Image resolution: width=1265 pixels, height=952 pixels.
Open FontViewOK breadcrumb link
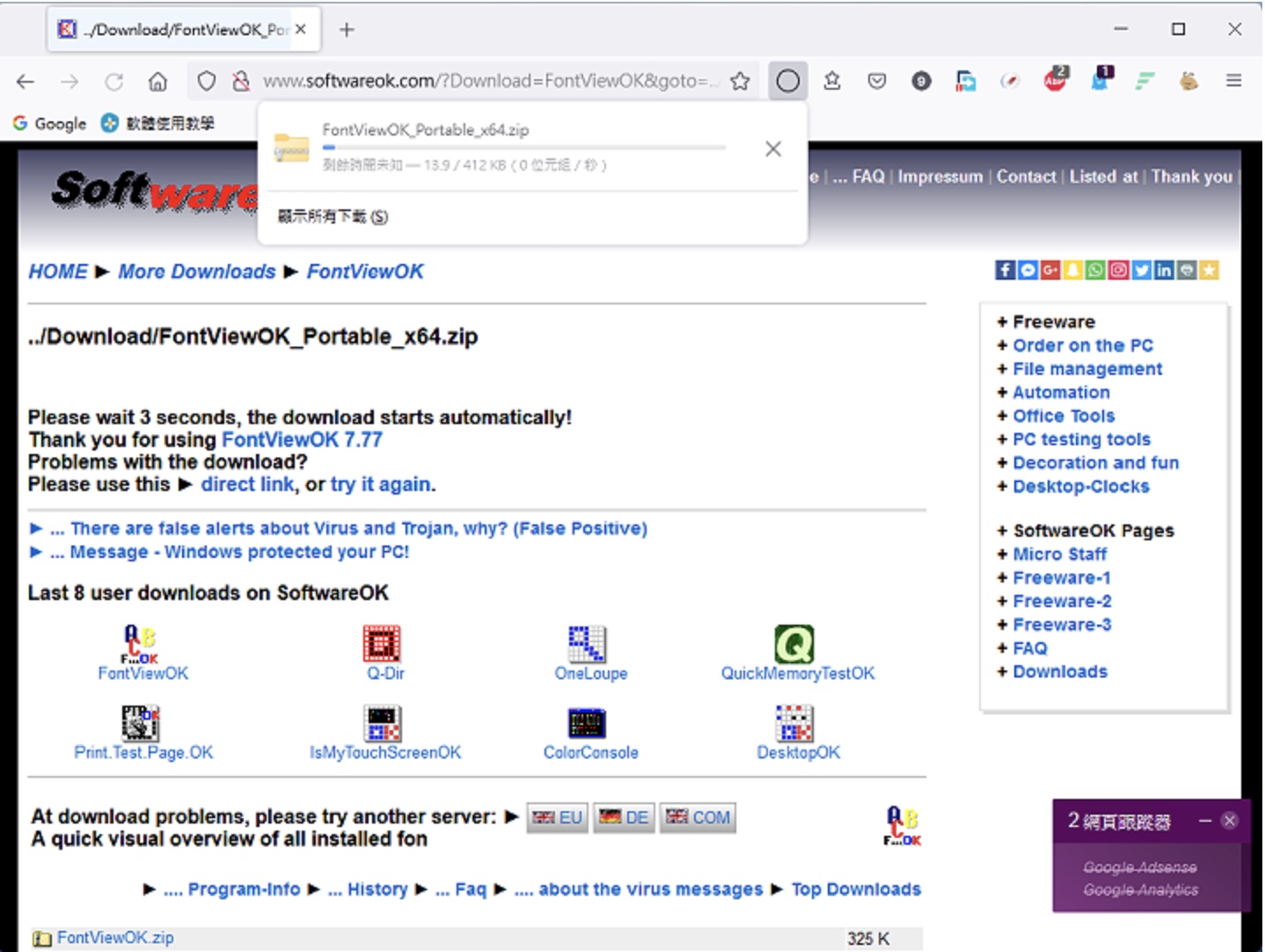(365, 271)
